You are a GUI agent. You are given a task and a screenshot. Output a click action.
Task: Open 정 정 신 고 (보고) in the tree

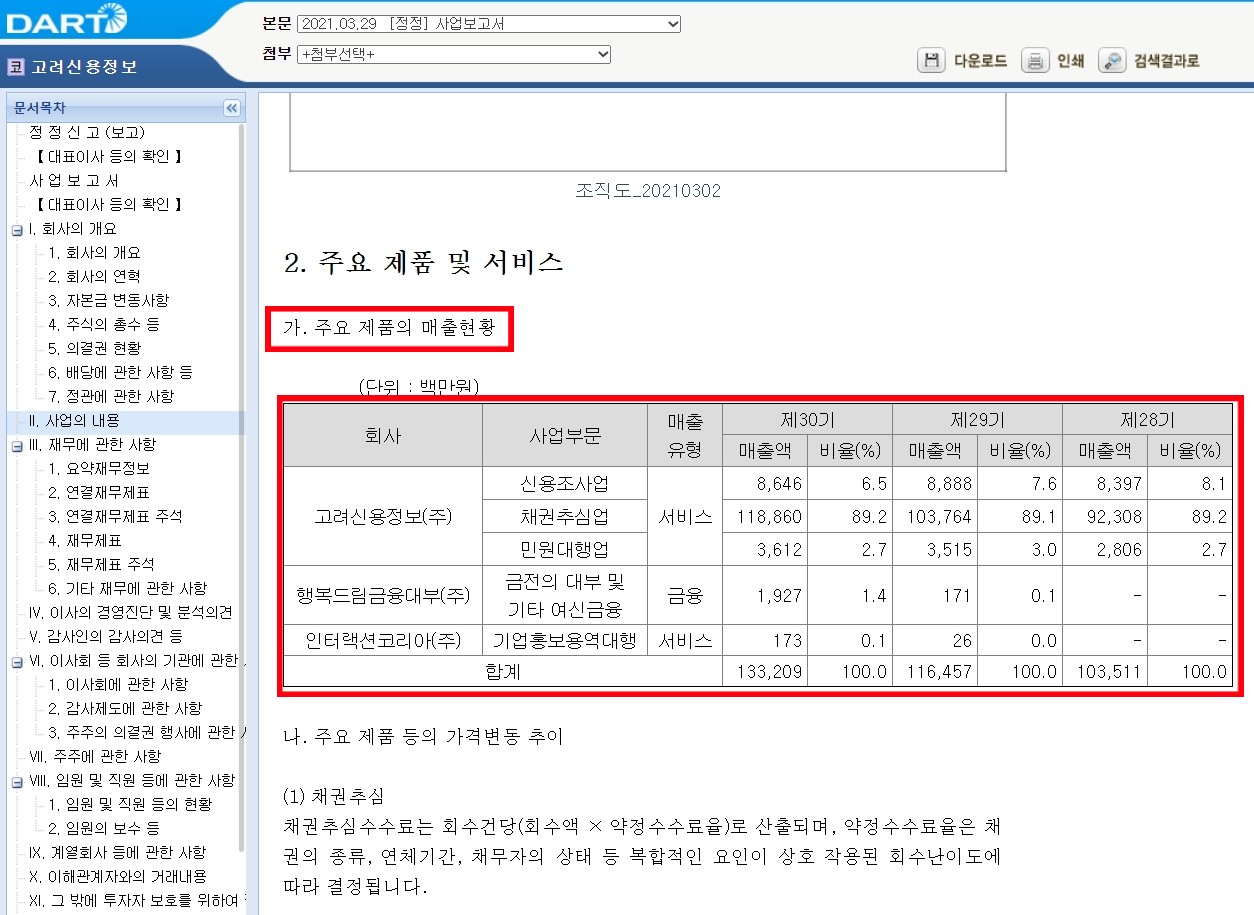click(x=87, y=132)
